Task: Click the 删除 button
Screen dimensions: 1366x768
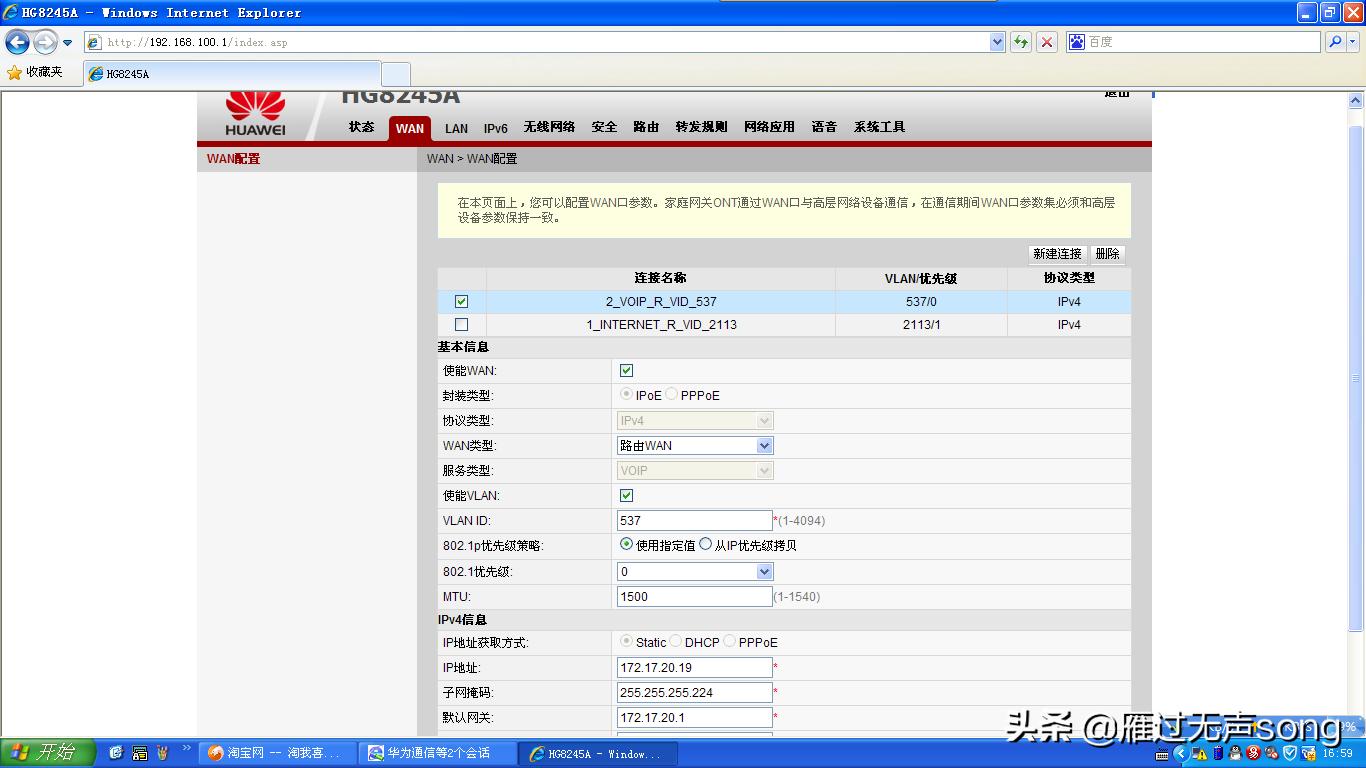Action: pyautogui.click(x=1106, y=254)
